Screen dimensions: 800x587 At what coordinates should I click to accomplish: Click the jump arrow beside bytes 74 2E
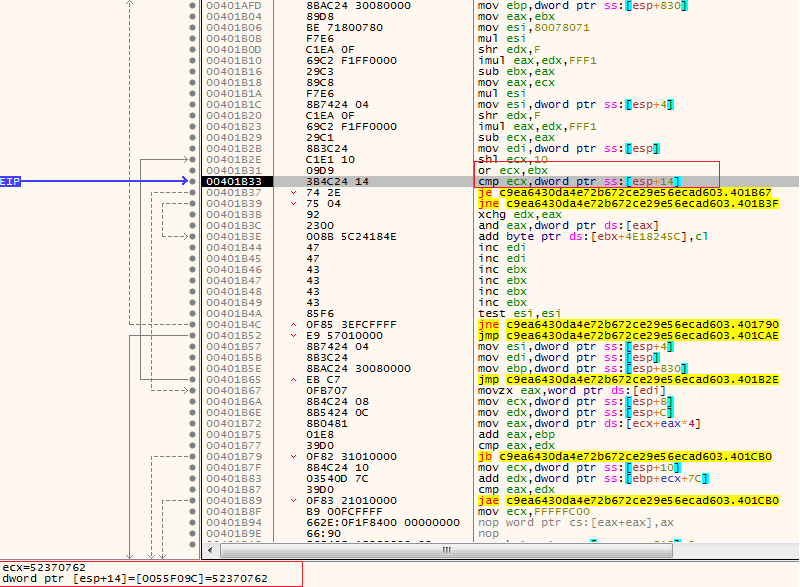pyautogui.click(x=293, y=192)
